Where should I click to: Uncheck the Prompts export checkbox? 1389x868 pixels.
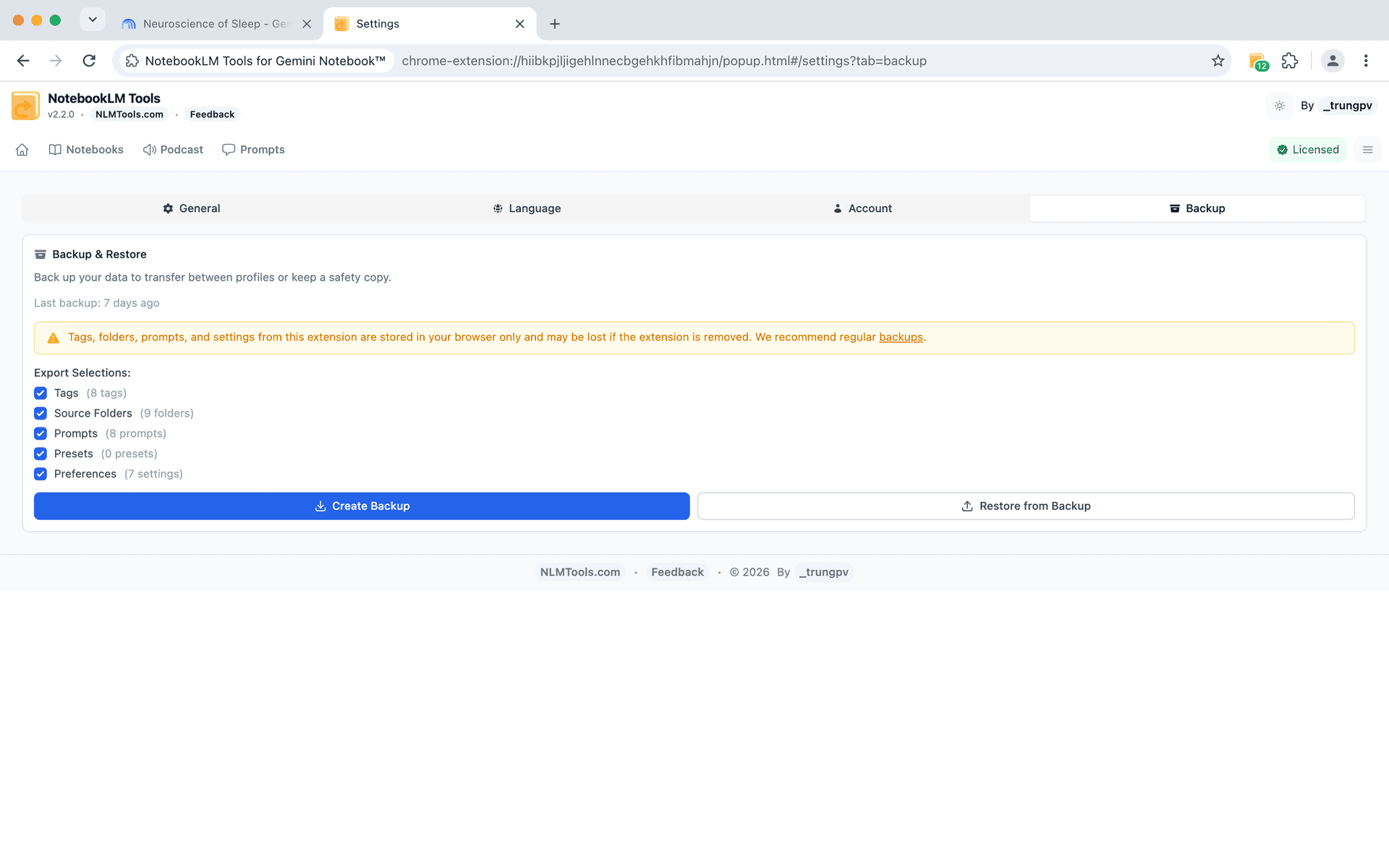41,433
